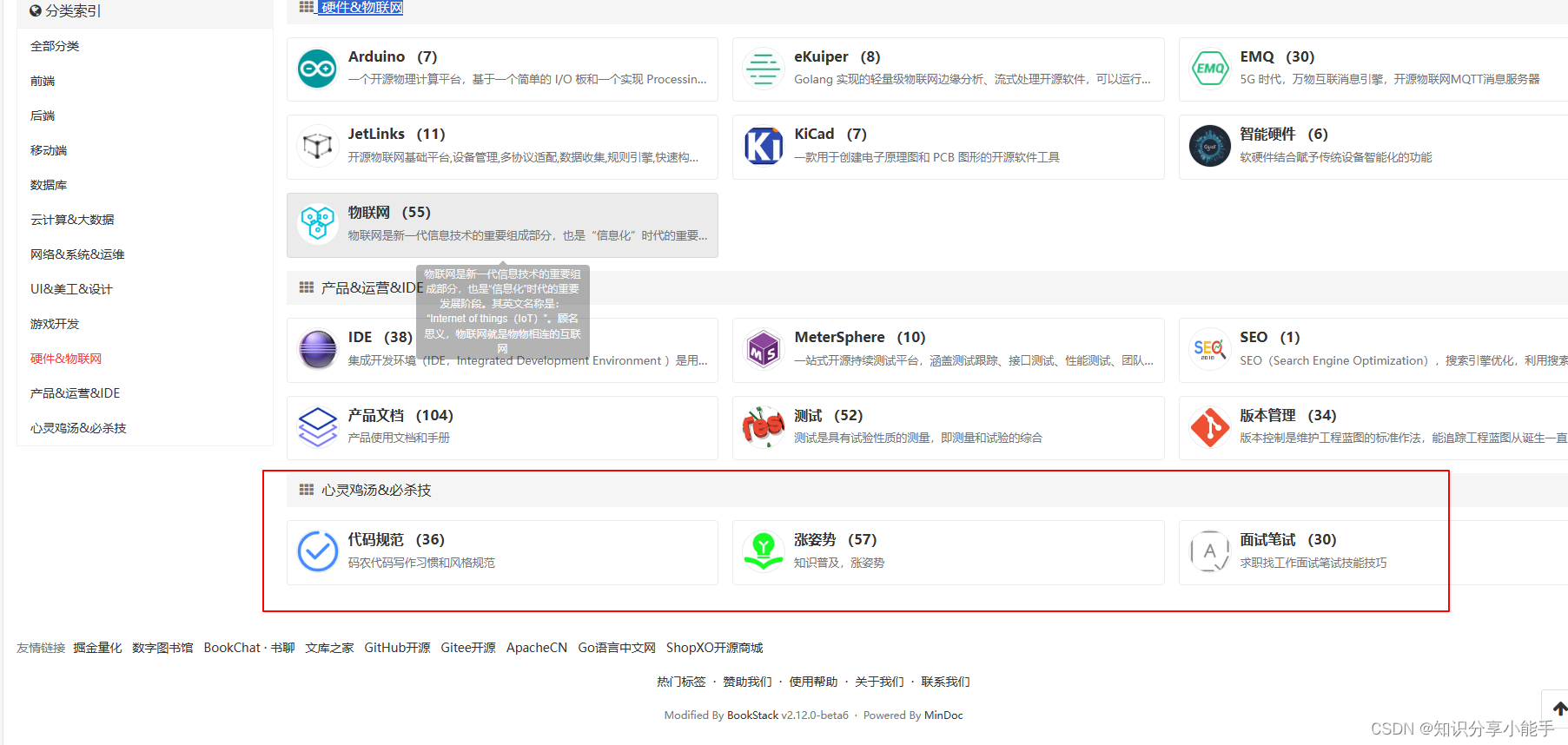This screenshot has width=1568, height=745.
Task: Visit 数字图书馆 friend link
Action: click(x=162, y=648)
